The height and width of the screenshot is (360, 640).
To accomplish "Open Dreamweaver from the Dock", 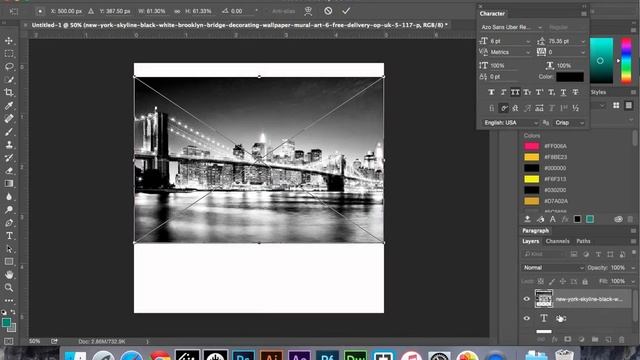I will click(356, 355).
